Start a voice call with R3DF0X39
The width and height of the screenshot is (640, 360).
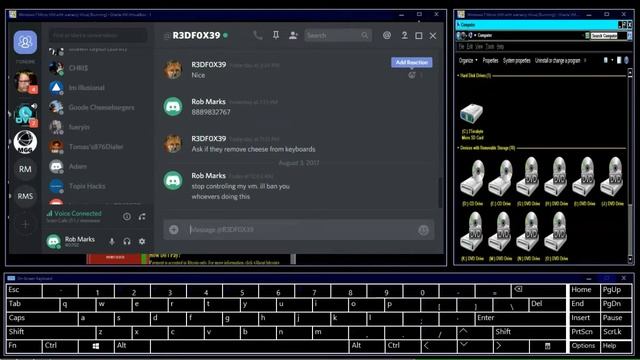(x=258, y=36)
